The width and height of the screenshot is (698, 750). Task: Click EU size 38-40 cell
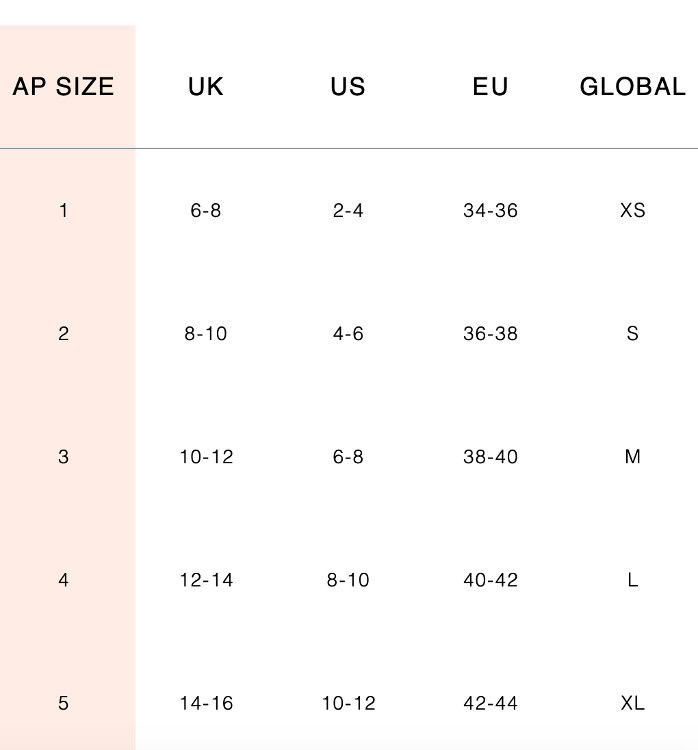(x=490, y=457)
